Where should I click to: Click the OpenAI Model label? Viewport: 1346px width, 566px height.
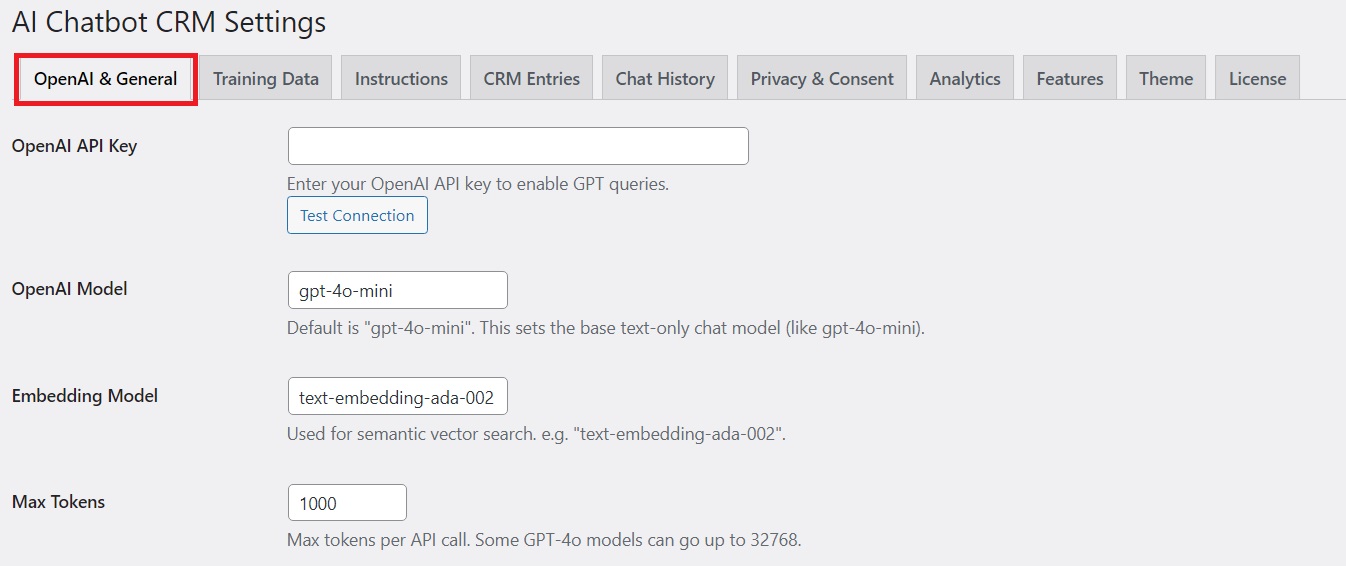(x=70, y=289)
